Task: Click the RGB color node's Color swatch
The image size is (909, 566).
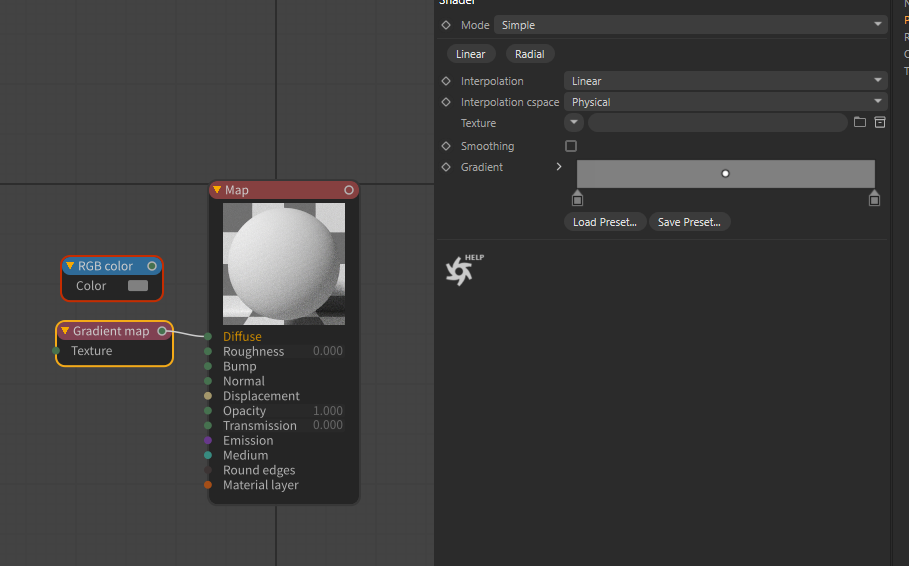Action: click(138, 285)
